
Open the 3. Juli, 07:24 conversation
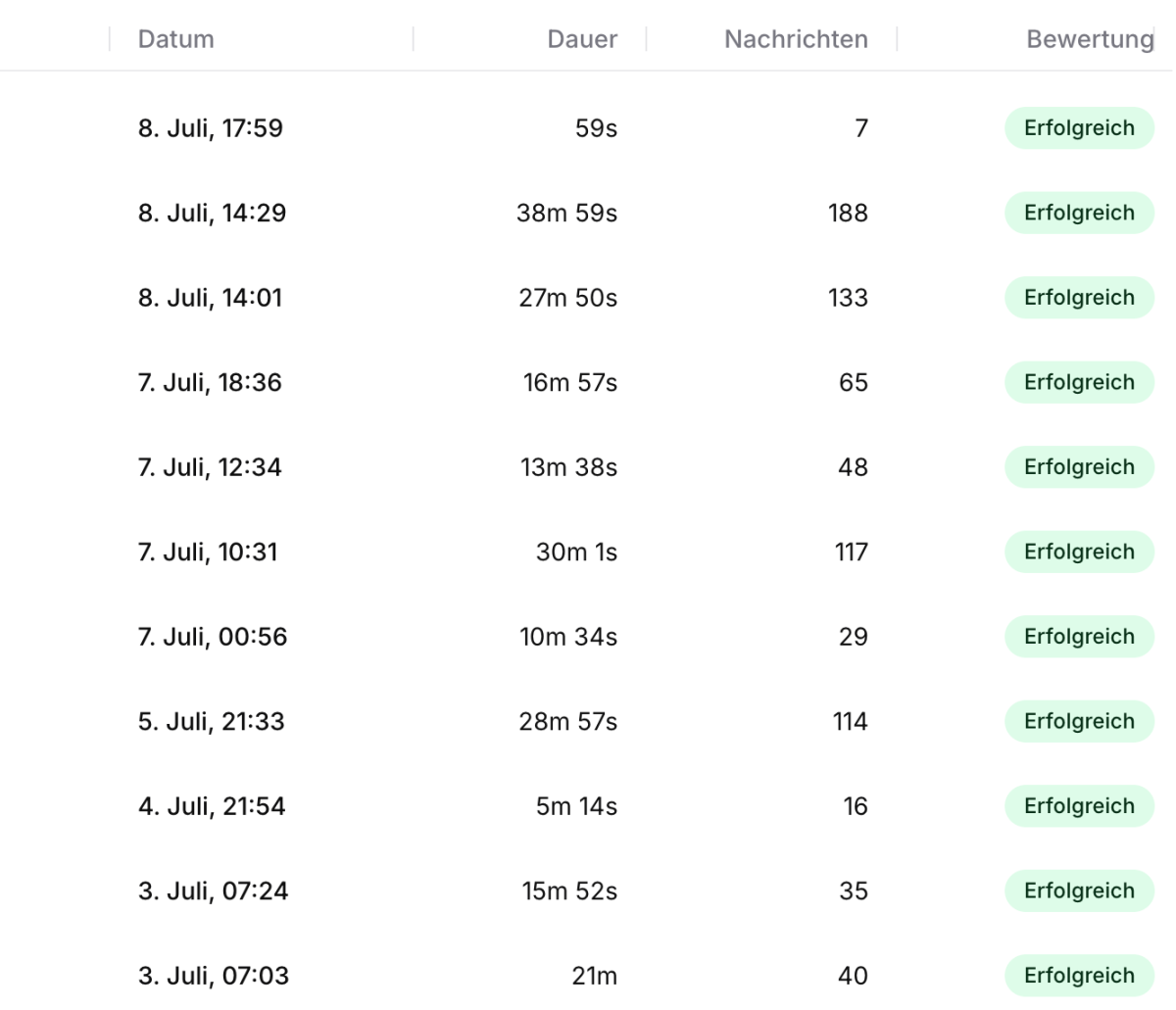coord(588,890)
